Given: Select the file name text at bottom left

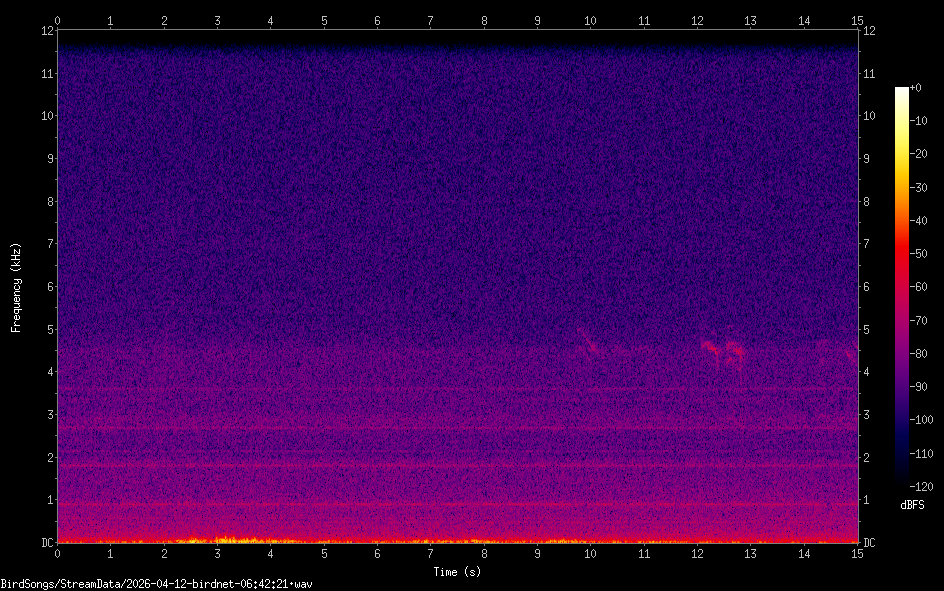Looking at the screenshot, I should click(156, 583).
